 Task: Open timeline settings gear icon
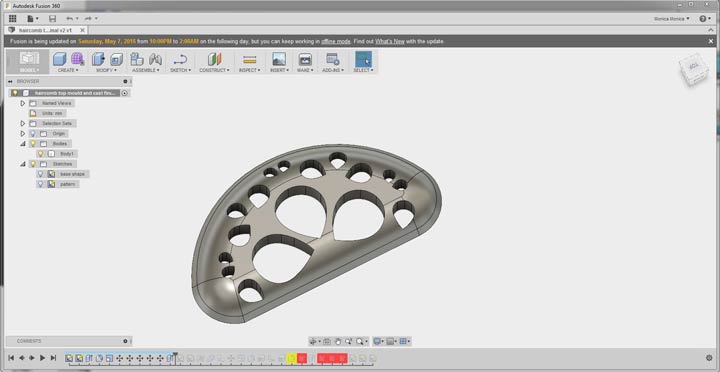[709, 358]
